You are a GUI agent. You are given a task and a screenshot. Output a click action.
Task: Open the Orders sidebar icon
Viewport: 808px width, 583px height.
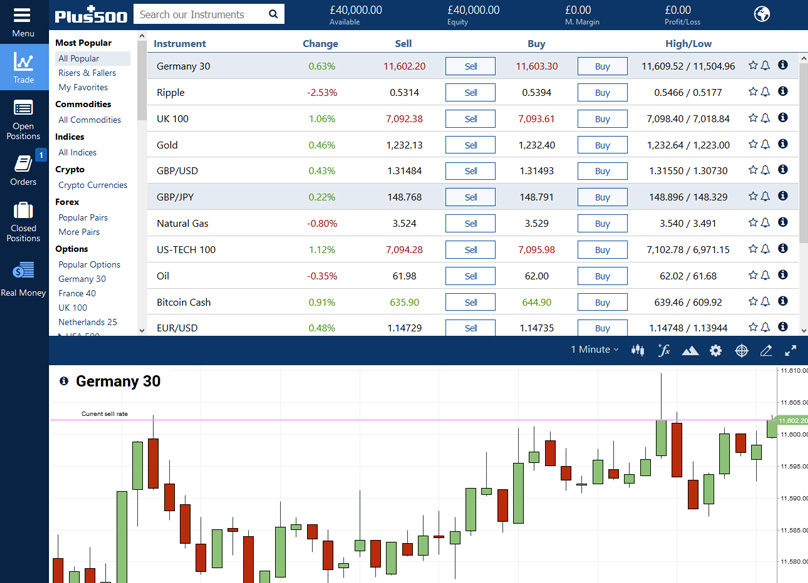(x=23, y=164)
